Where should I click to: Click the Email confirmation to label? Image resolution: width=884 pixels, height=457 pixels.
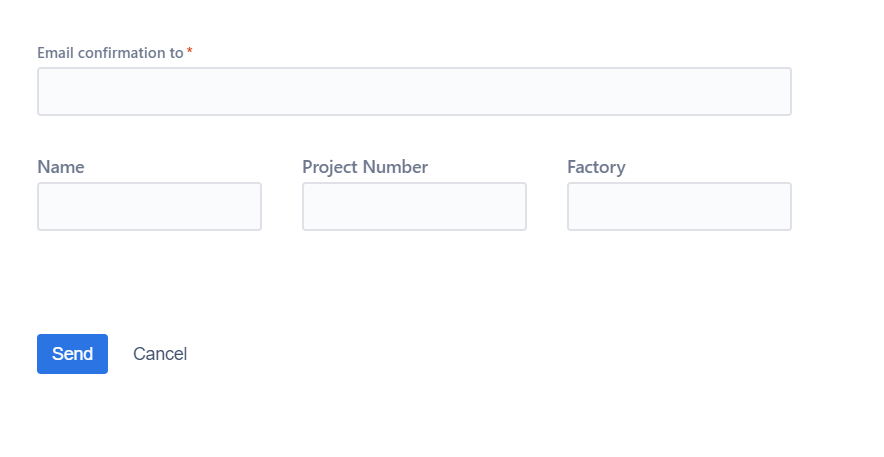tap(110, 53)
